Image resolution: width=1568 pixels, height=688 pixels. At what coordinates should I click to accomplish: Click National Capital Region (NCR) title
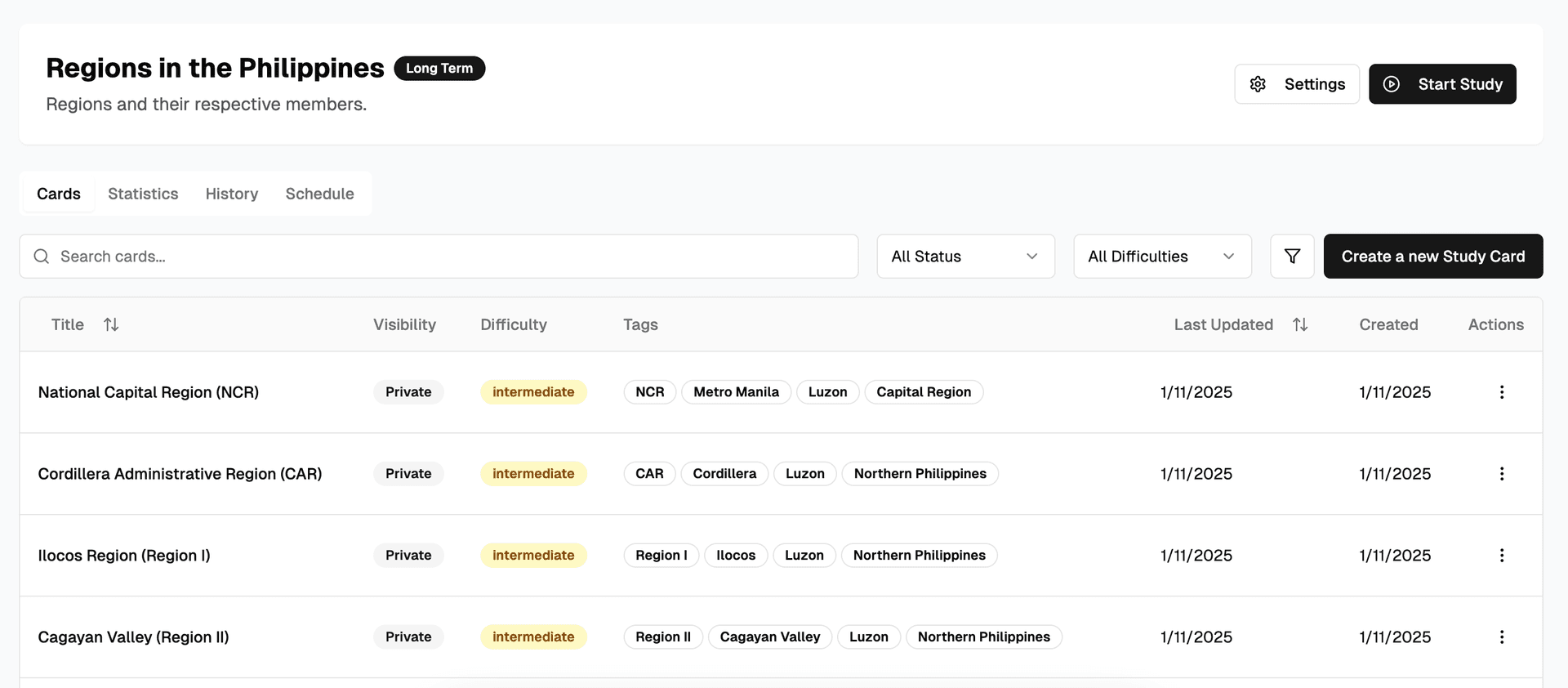[x=149, y=392]
